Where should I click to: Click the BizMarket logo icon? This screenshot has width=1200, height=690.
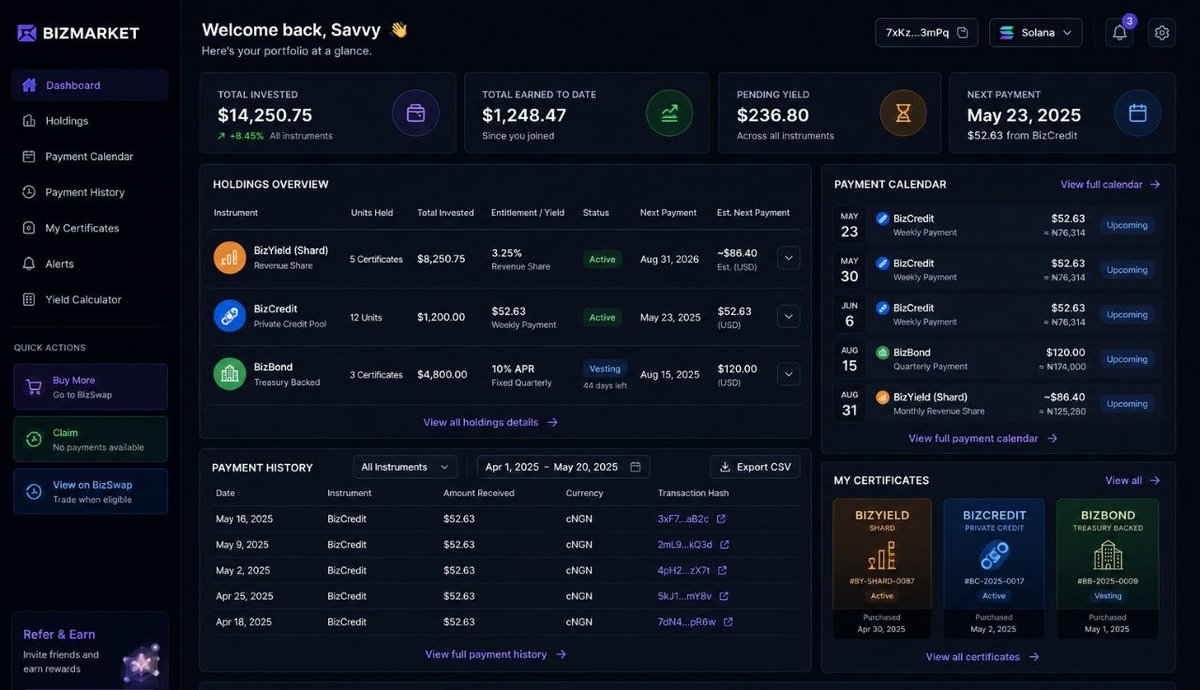tap(27, 33)
